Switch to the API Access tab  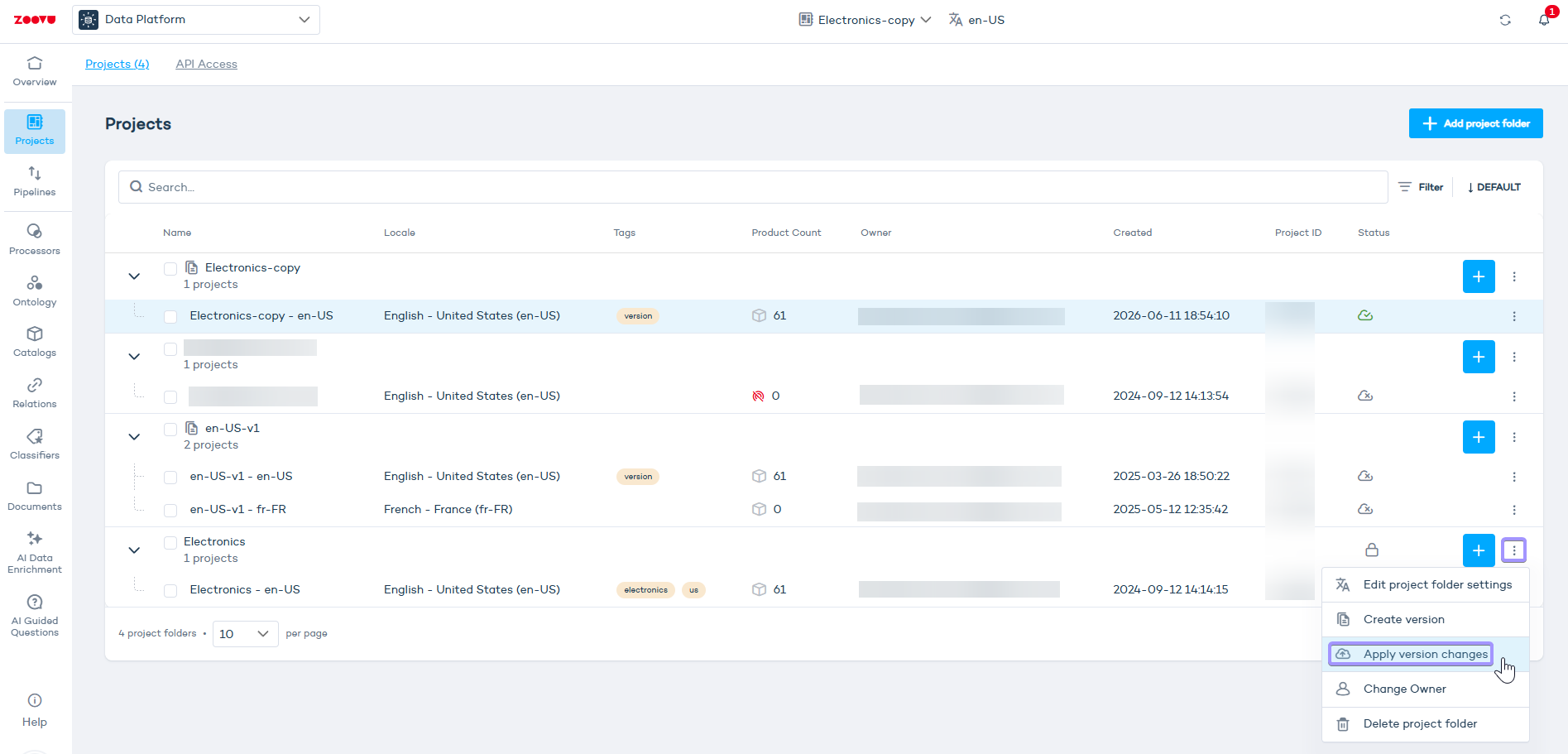(x=206, y=64)
